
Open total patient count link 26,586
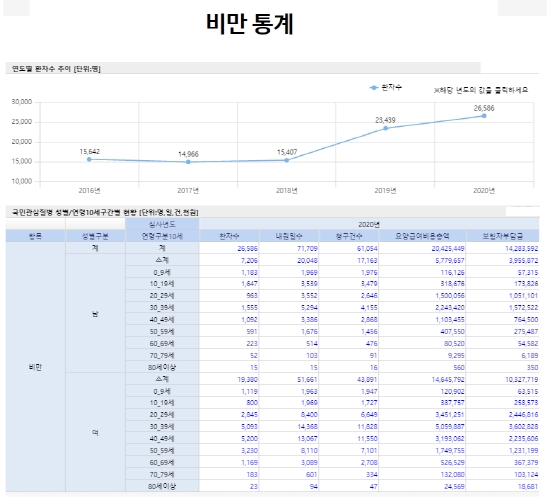pos(247,249)
